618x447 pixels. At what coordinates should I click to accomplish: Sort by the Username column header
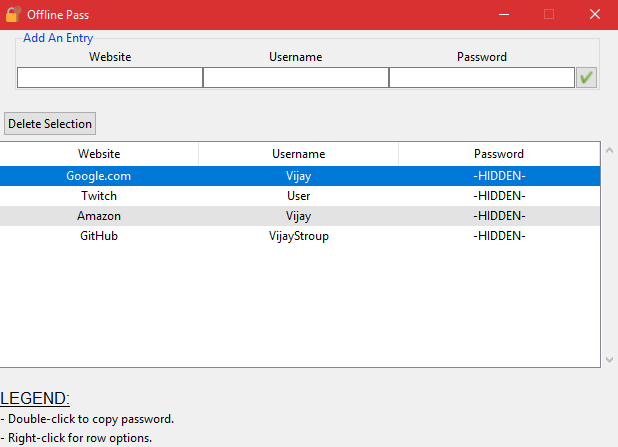coord(298,154)
